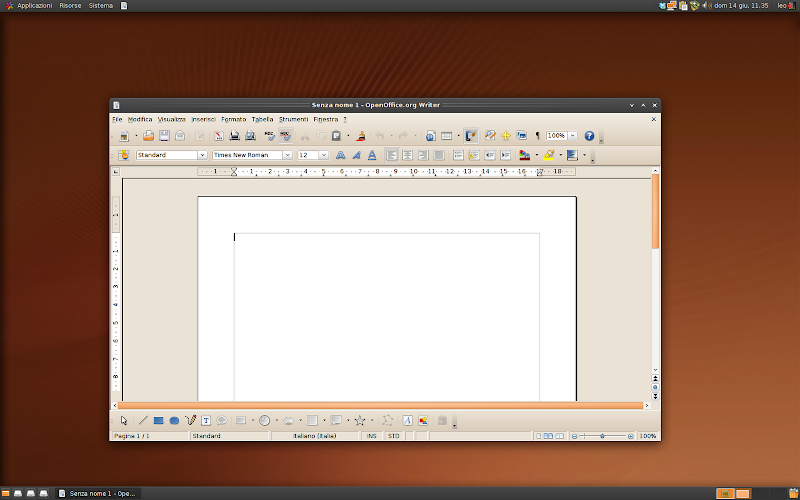Click Applicazioni in the top panel

point(34,6)
